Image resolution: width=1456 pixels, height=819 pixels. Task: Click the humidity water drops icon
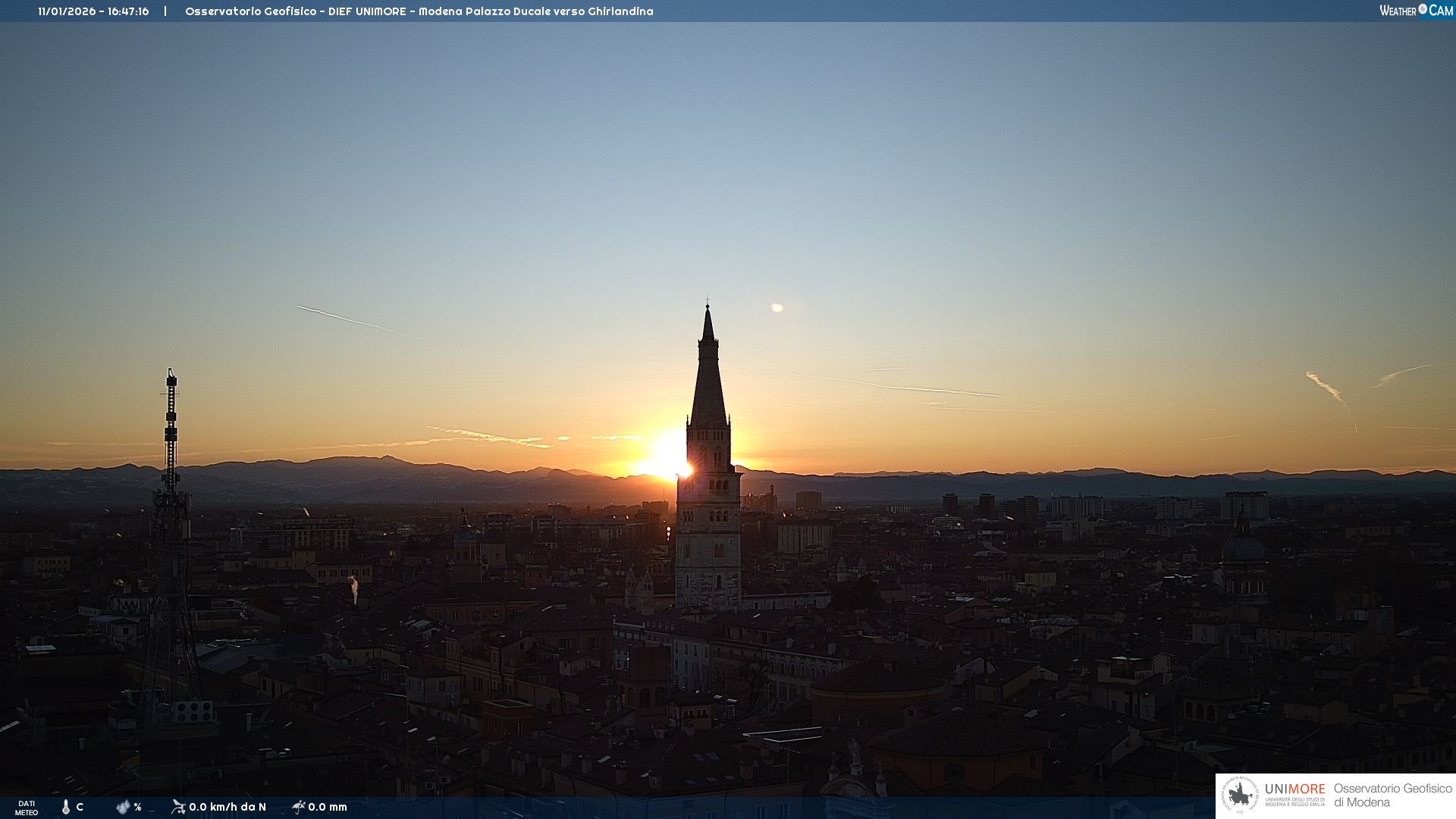[x=123, y=807]
